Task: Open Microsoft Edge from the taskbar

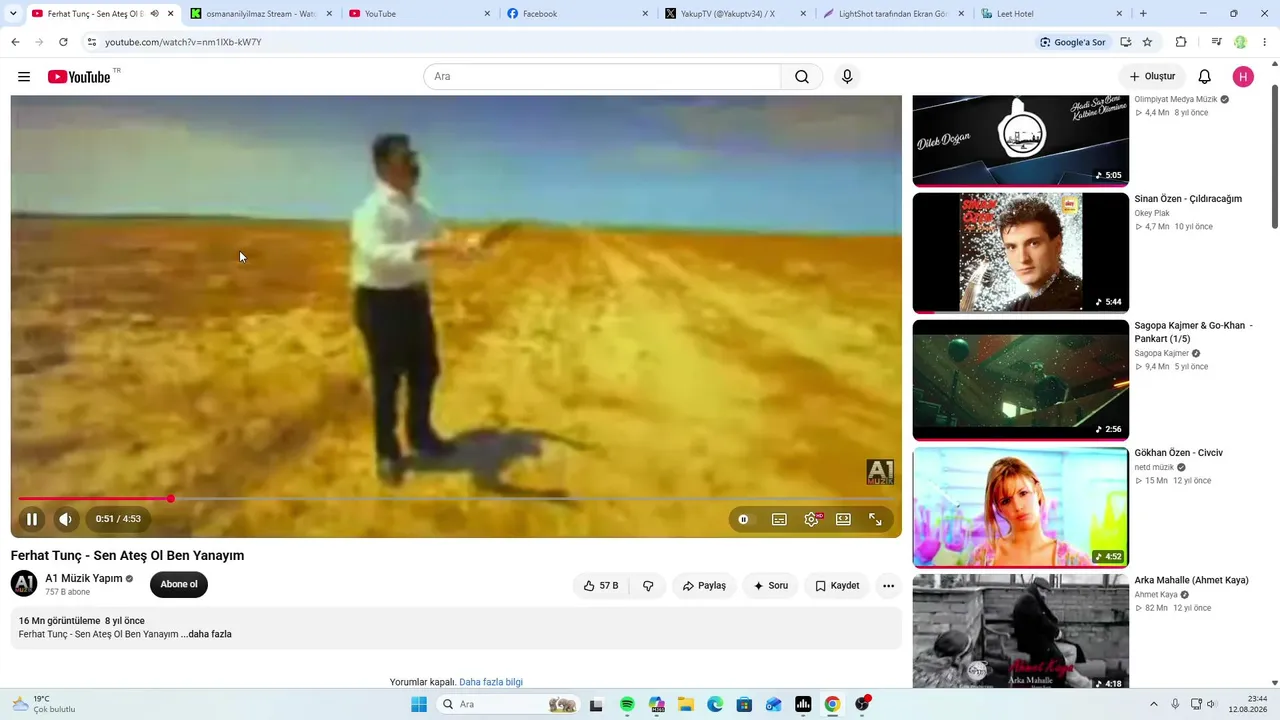Action: click(715, 704)
